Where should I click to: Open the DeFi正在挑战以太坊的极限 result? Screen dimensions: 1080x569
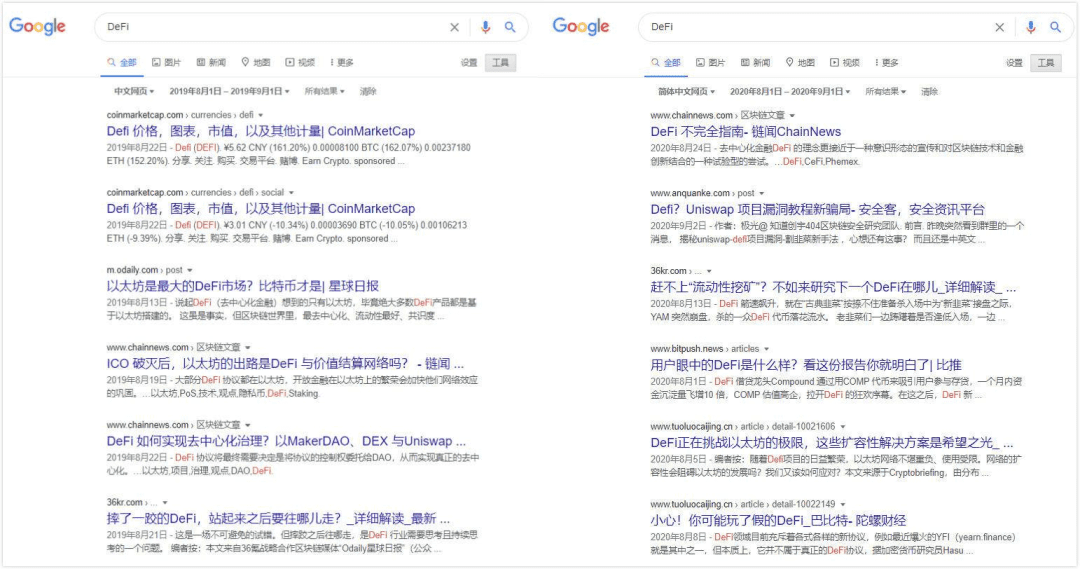click(x=832, y=442)
